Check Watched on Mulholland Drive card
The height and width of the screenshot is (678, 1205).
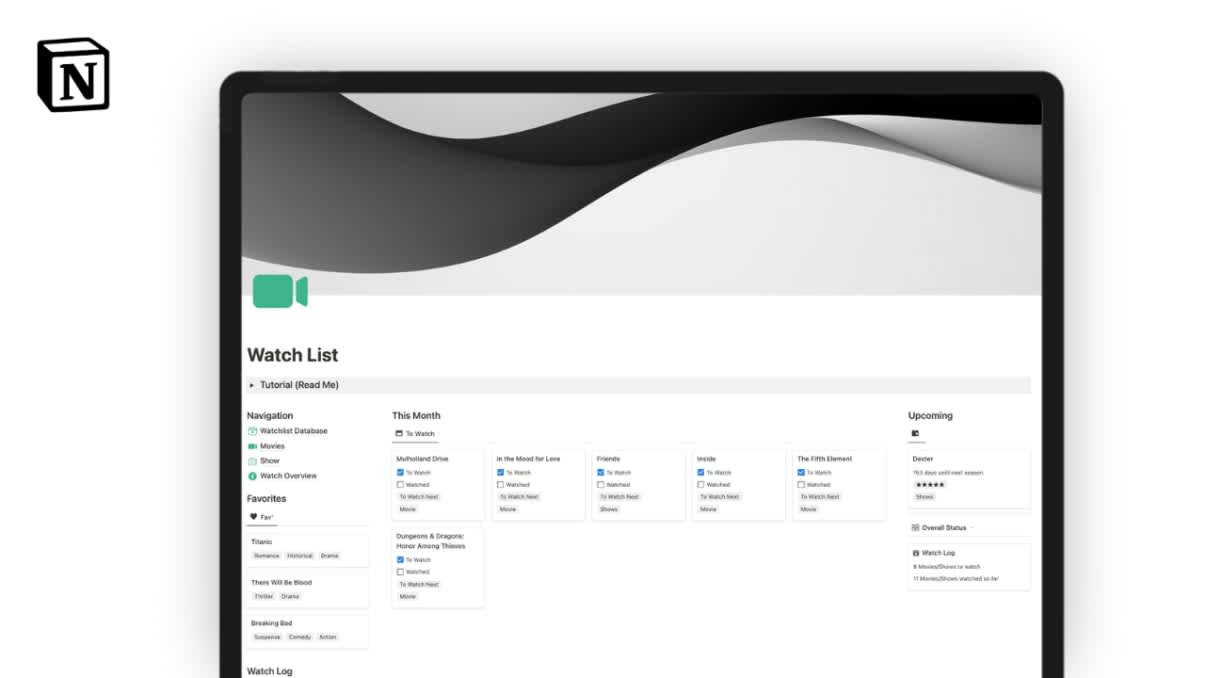pyautogui.click(x=400, y=485)
